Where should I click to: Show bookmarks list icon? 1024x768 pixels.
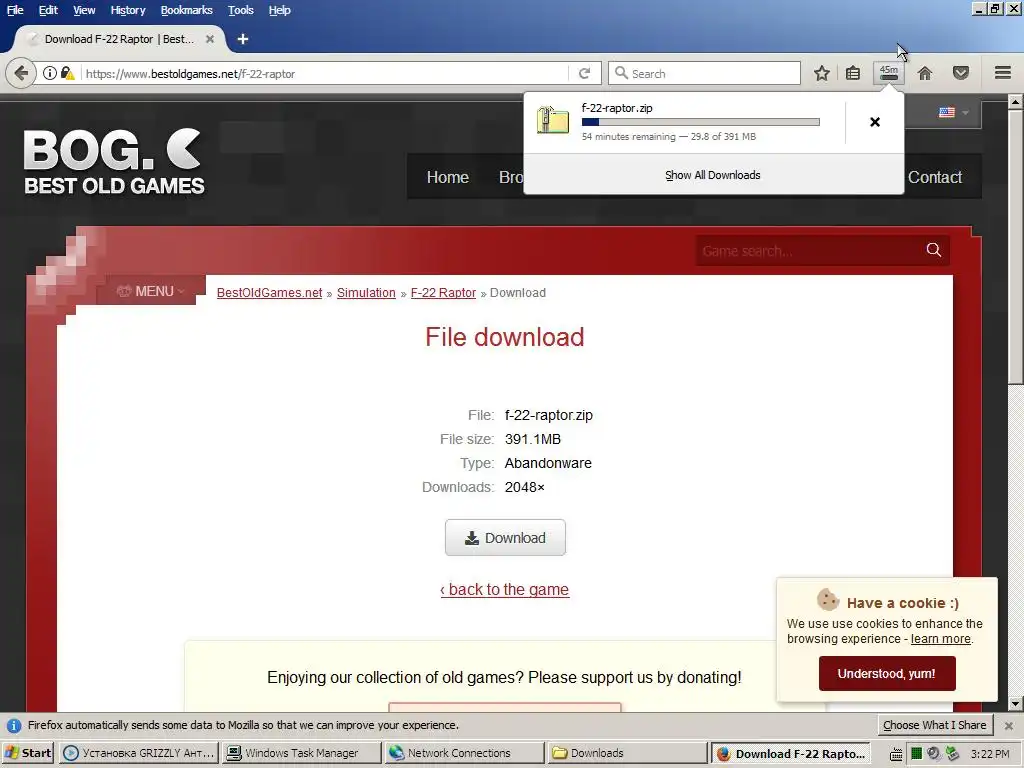[x=853, y=73]
